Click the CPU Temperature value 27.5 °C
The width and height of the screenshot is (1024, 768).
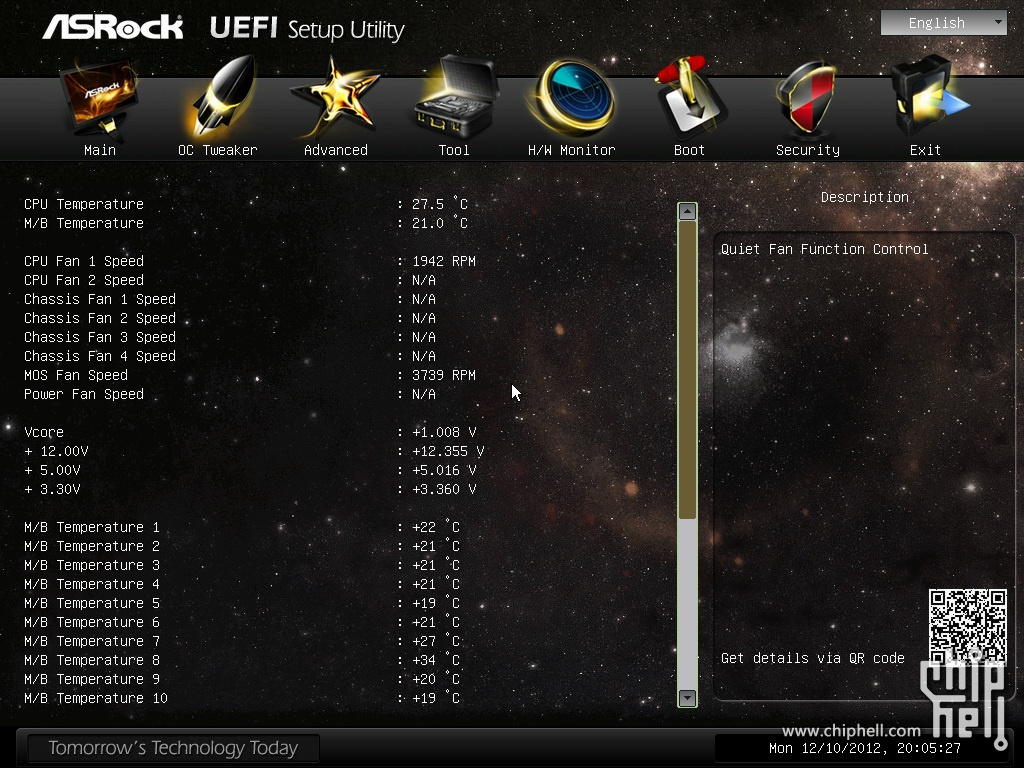point(440,204)
